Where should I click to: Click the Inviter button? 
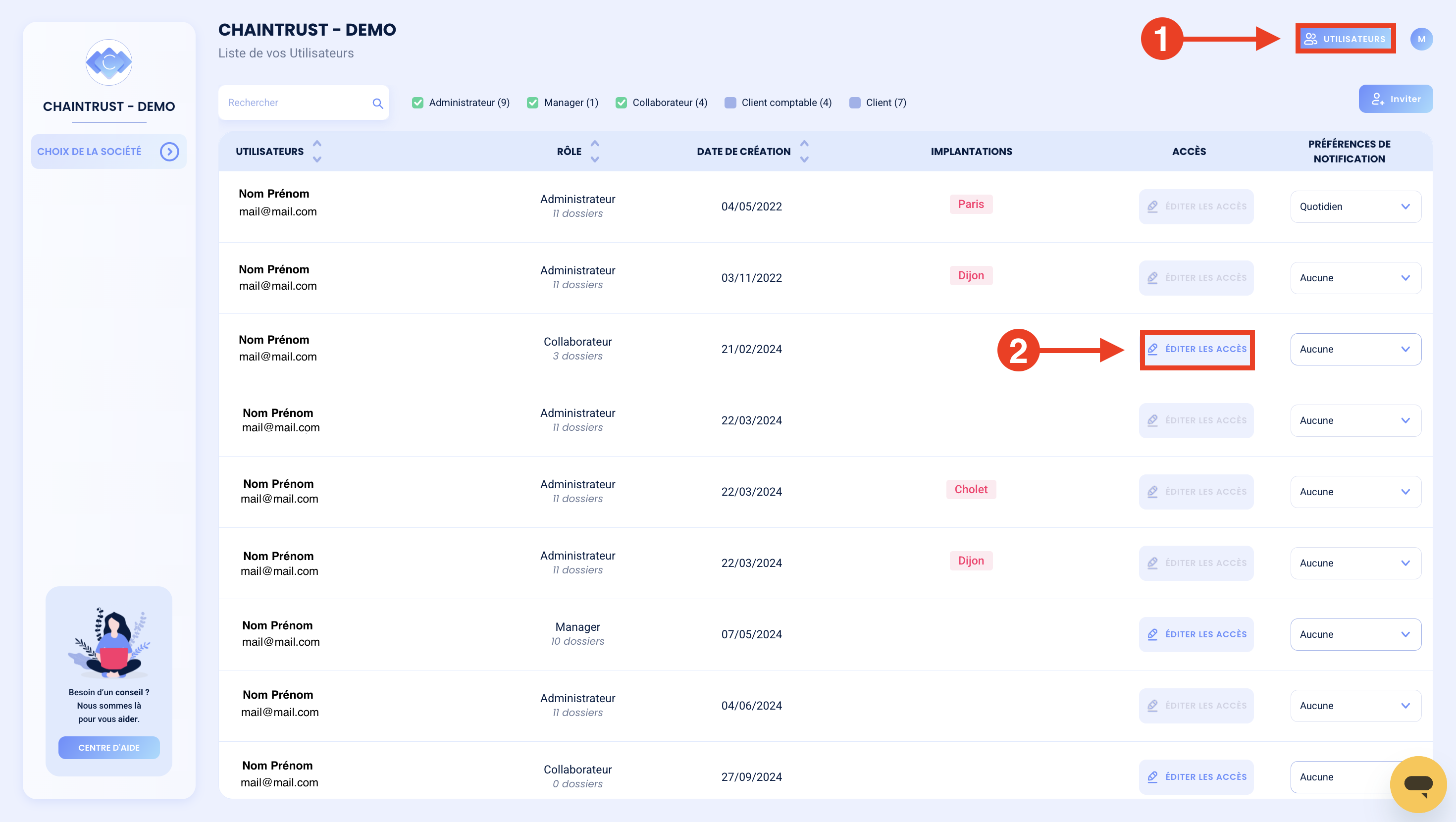click(1396, 99)
